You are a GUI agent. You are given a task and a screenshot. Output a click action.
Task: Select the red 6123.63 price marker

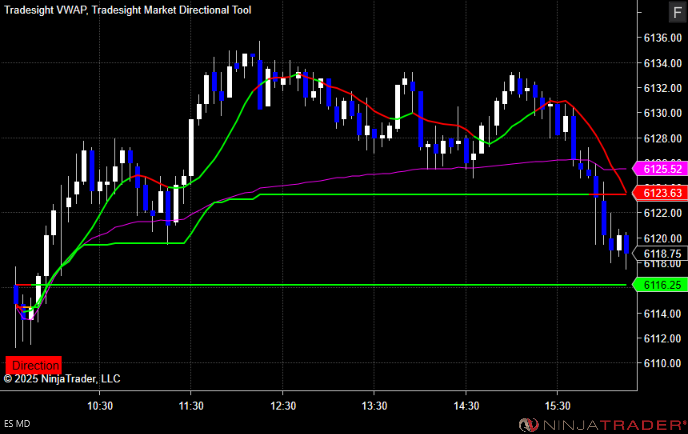(x=662, y=193)
